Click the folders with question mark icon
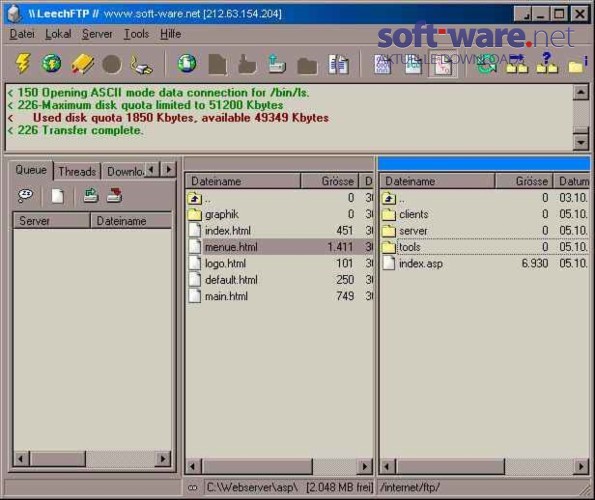This screenshot has height=500, width=595. click(x=547, y=63)
